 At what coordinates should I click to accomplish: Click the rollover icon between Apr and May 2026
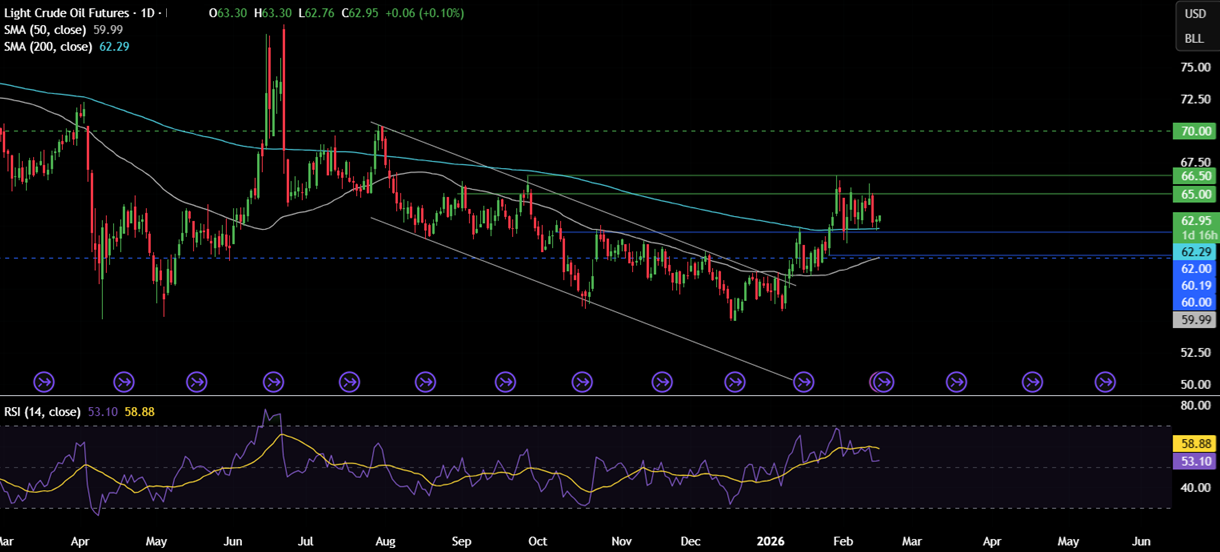point(1032,381)
